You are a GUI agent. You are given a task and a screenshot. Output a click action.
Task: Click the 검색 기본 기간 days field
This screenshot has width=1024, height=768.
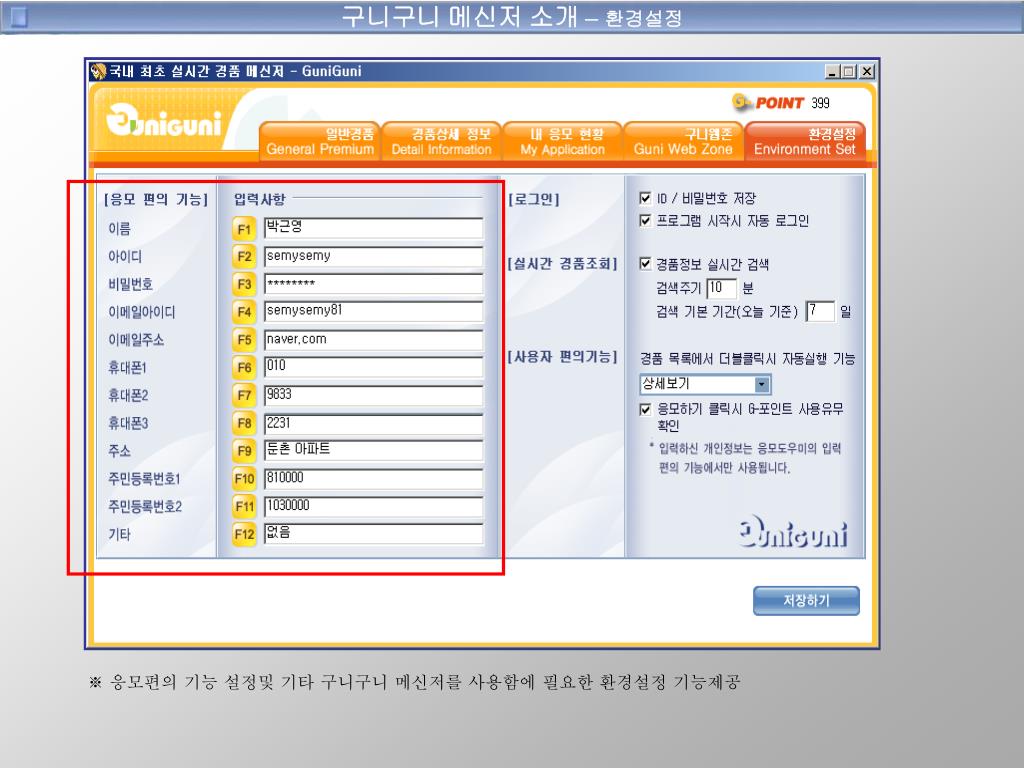click(x=820, y=312)
